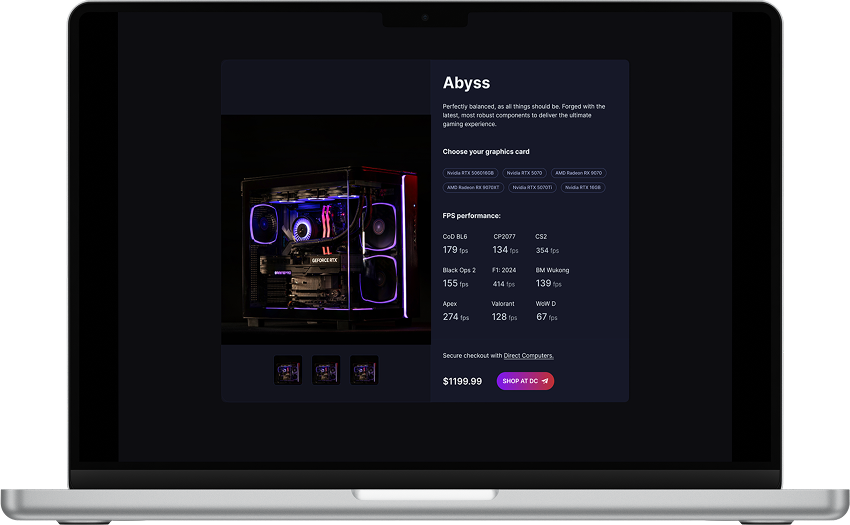850x525 pixels.
Task: Pick the Nvidia RTX 5070Ti graphics card
Action: [x=532, y=187]
